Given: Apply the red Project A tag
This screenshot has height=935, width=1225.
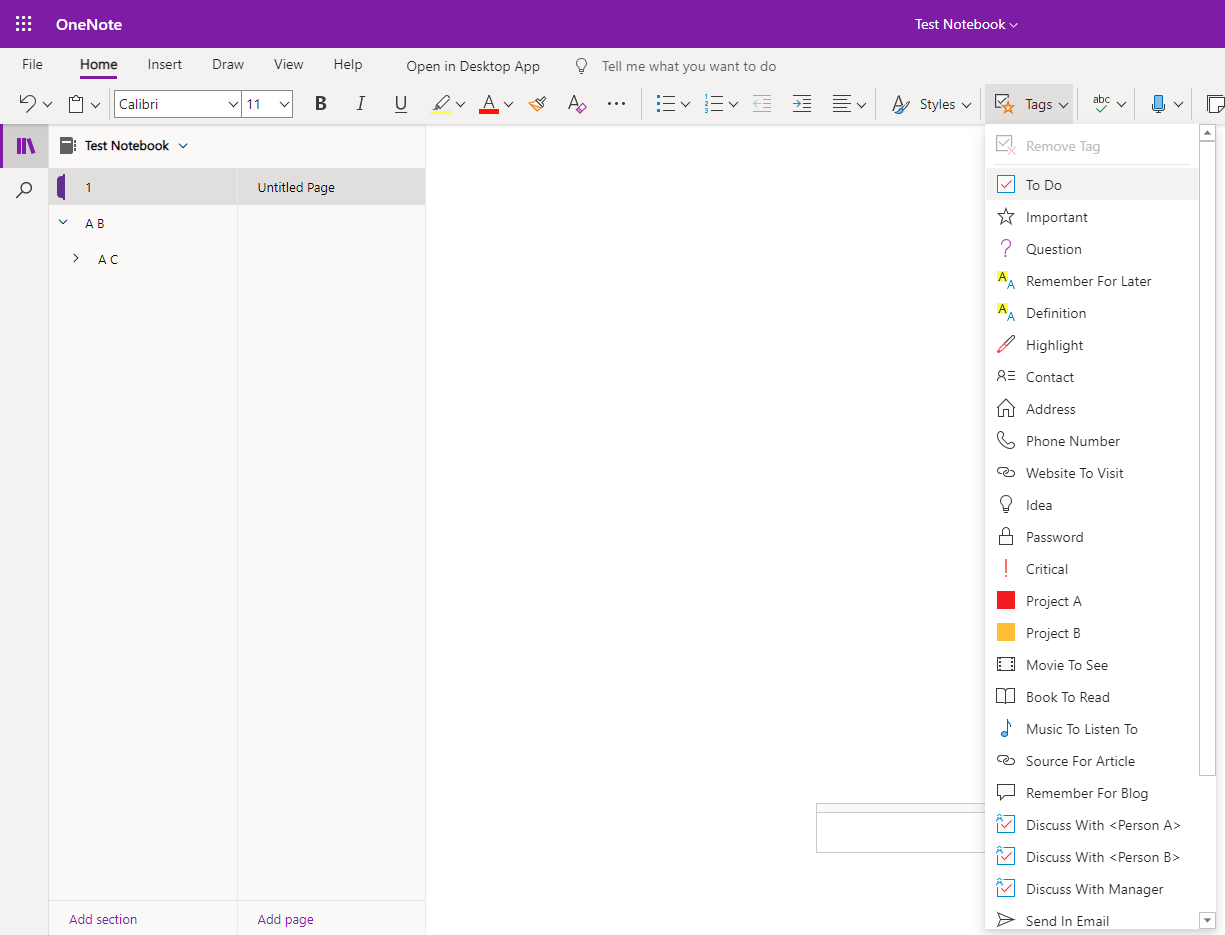Looking at the screenshot, I should (x=1092, y=601).
